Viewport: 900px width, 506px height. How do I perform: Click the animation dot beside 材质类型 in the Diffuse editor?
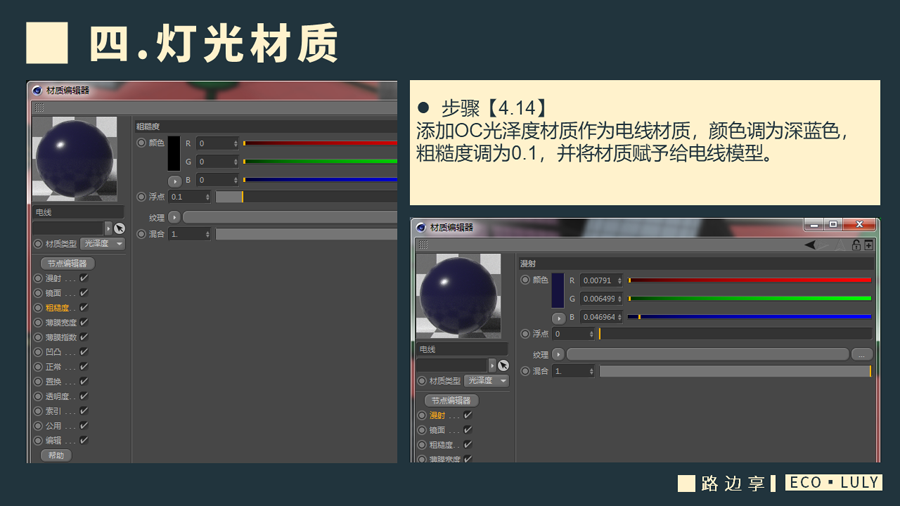[x=422, y=381]
